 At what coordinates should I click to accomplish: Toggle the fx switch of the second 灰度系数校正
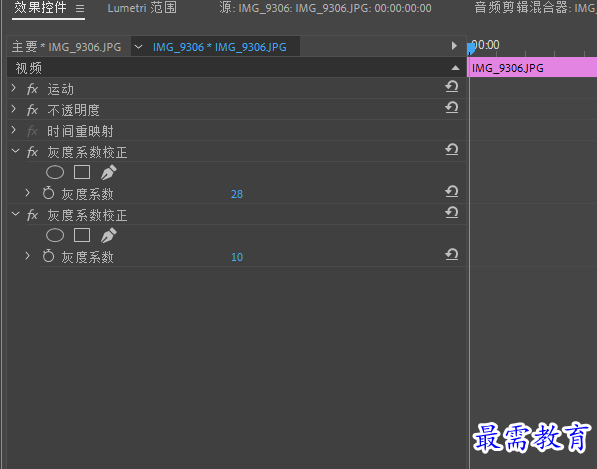[x=32, y=215]
